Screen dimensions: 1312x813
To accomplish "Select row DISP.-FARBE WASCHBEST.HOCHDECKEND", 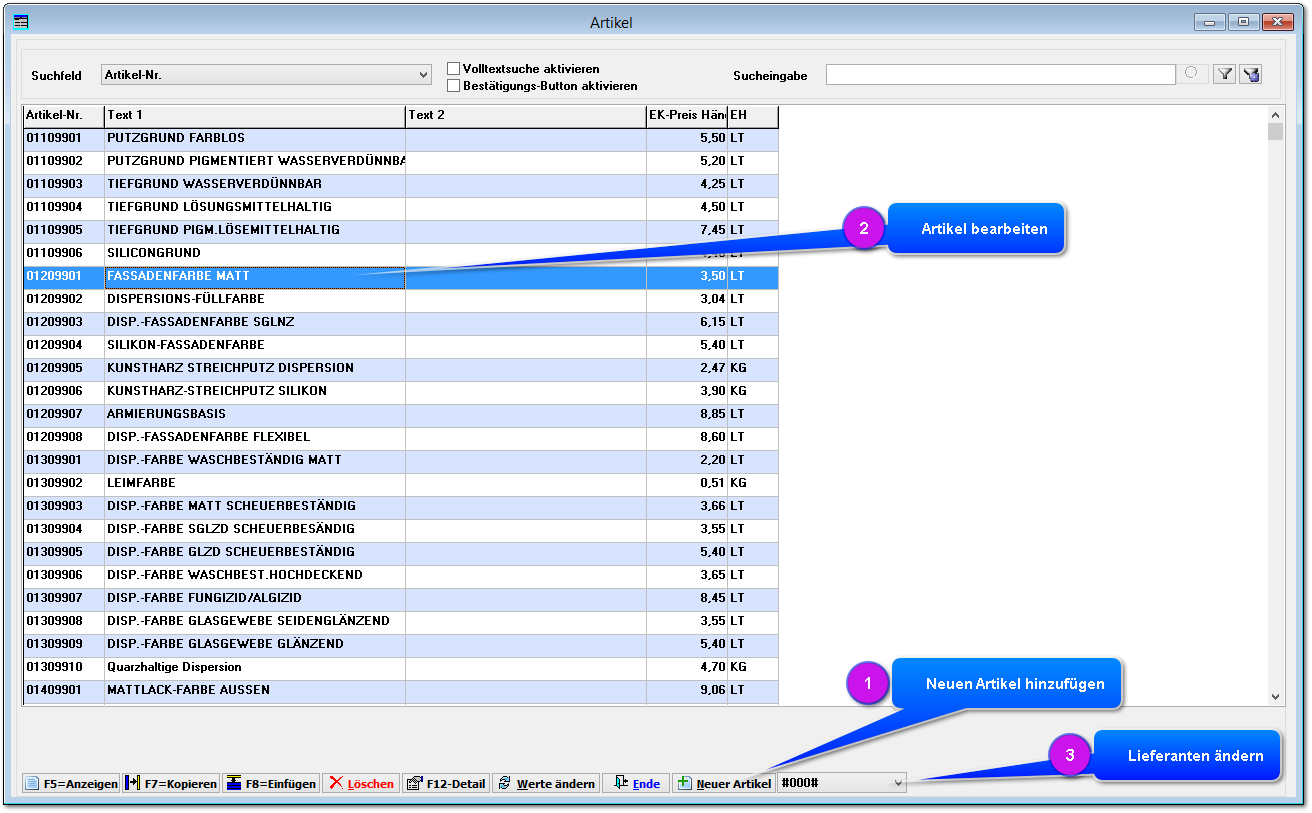I will click(x=401, y=575).
